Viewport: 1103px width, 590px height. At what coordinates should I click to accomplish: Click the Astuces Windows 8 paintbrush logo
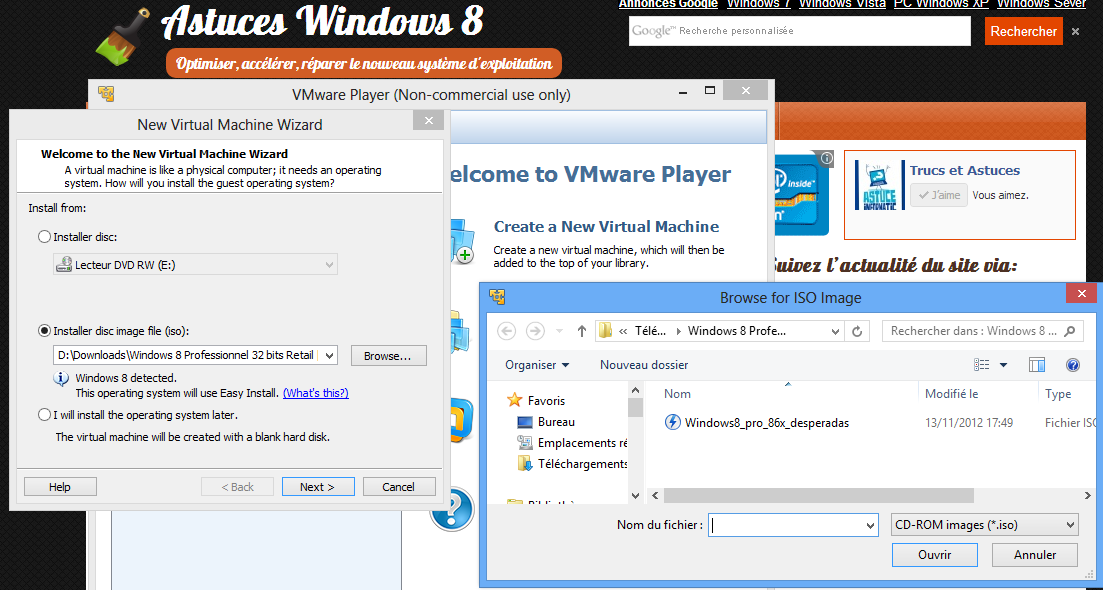point(124,39)
